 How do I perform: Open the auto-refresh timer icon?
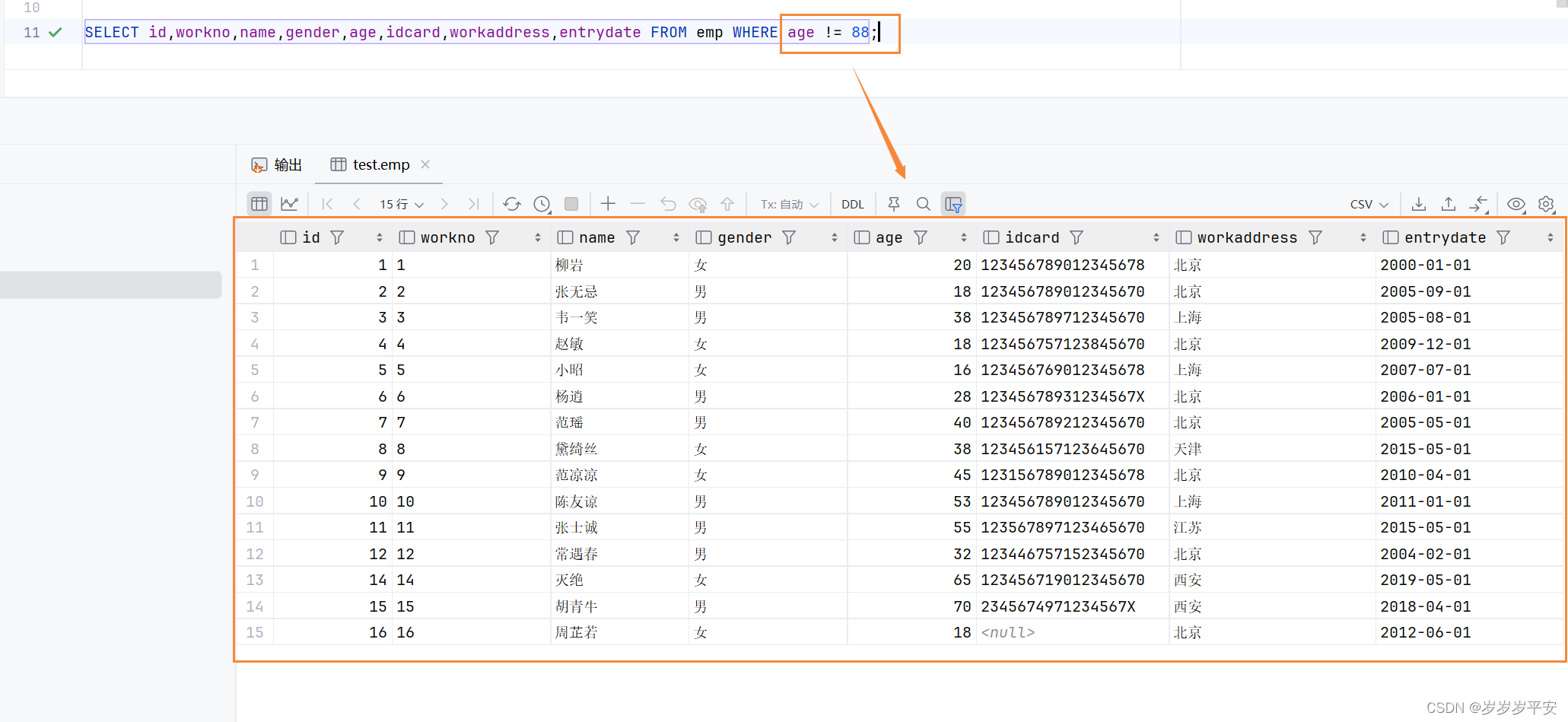542,204
